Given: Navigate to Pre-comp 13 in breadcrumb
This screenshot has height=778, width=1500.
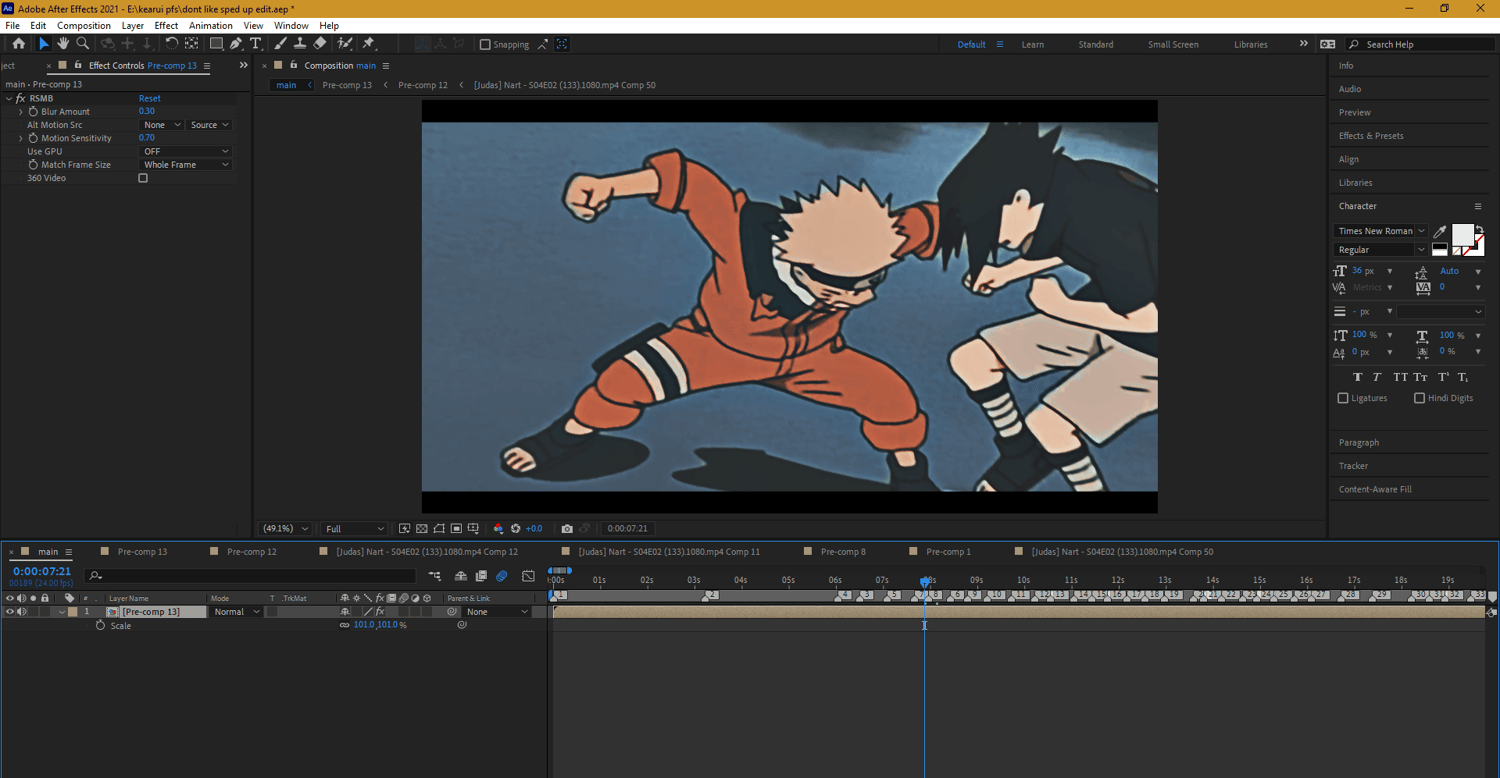Looking at the screenshot, I should (347, 85).
